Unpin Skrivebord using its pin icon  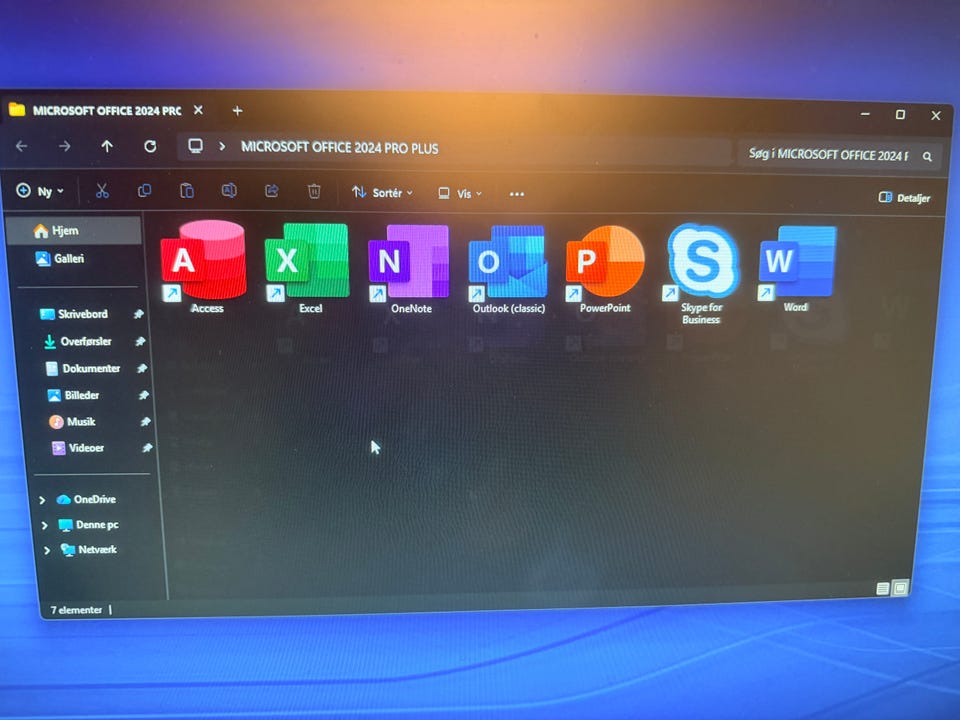click(x=138, y=314)
